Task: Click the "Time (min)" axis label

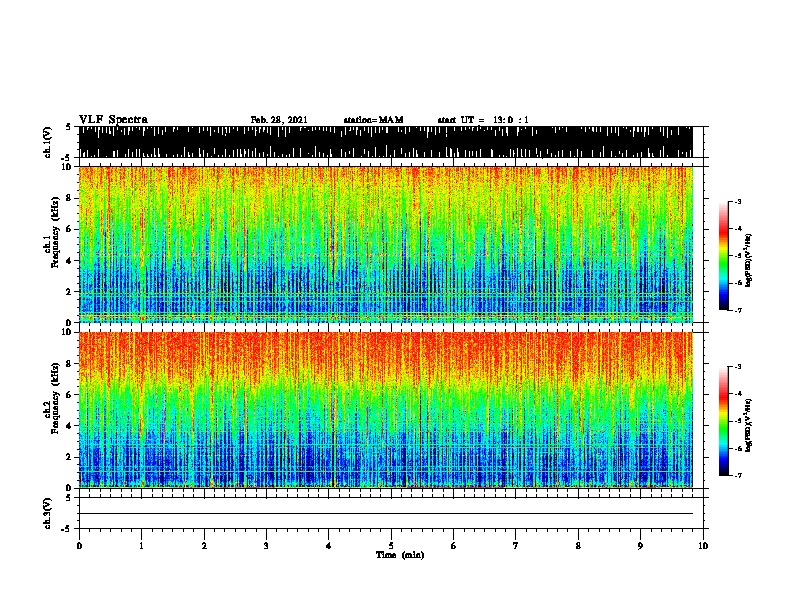Action: click(400, 555)
